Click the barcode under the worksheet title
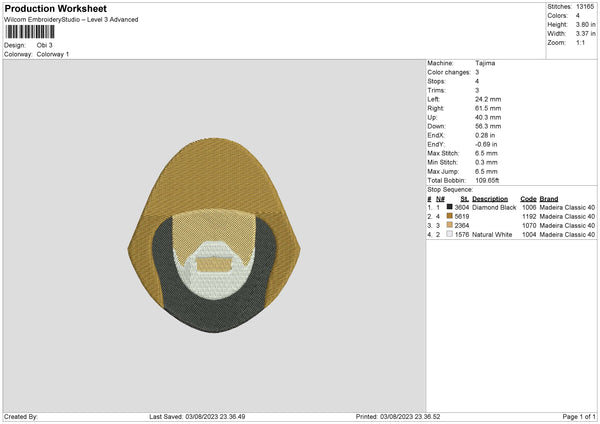This screenshot has width=600, height=424. (32, 33)
